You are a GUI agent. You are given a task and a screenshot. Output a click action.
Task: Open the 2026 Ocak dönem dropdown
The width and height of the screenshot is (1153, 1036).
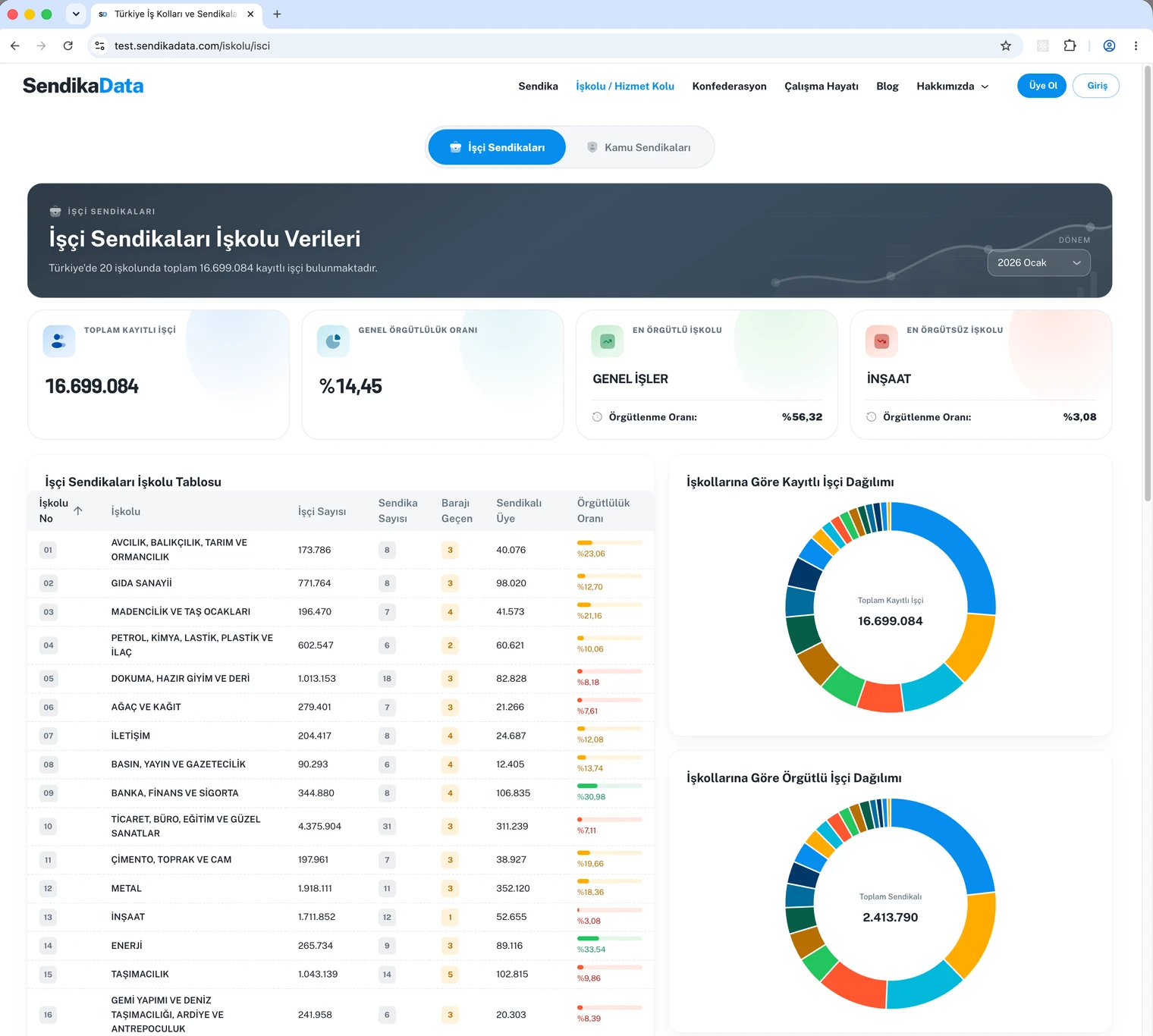point(1038,262)
